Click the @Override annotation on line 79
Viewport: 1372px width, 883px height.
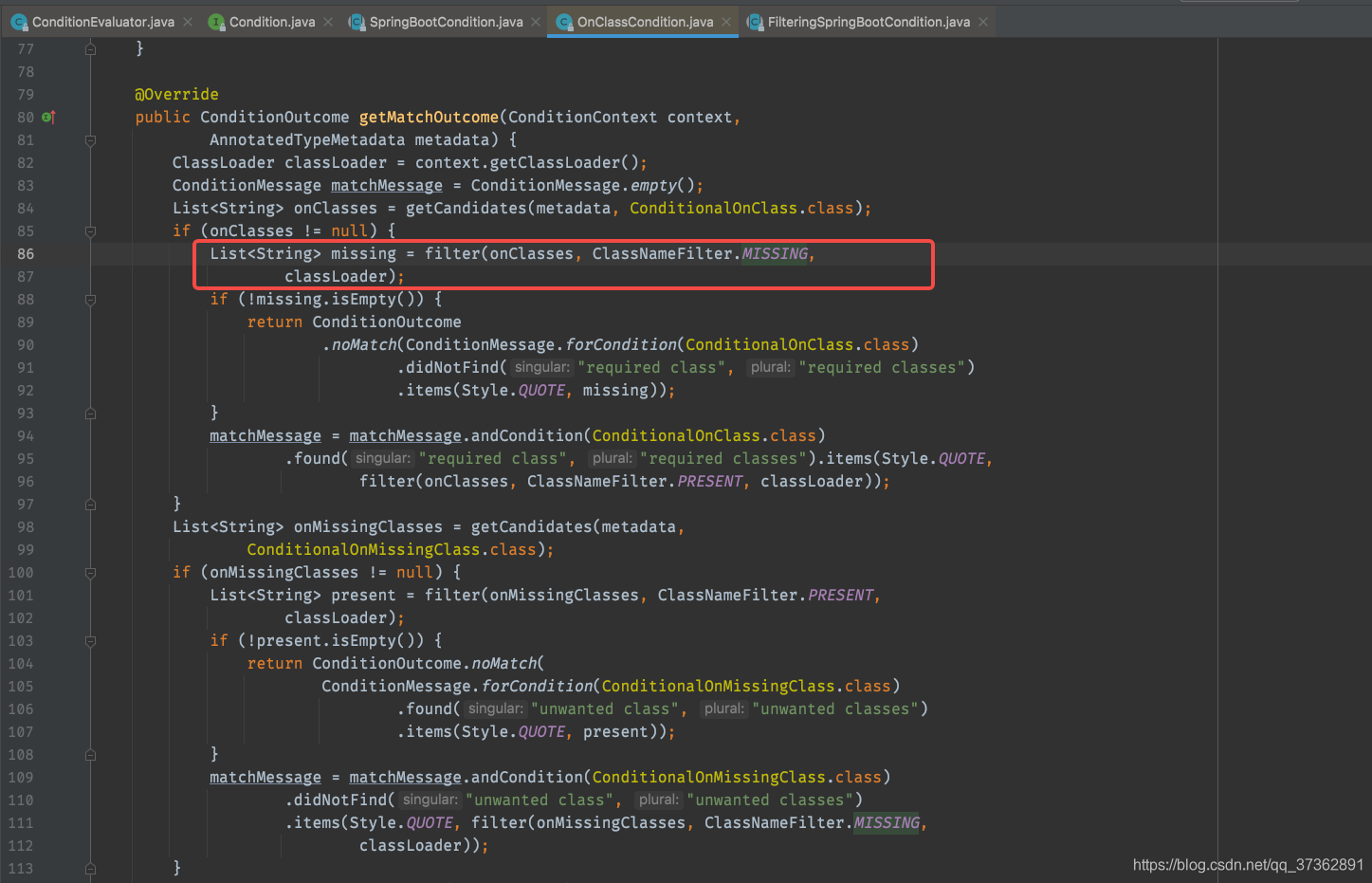coord(176,94)
